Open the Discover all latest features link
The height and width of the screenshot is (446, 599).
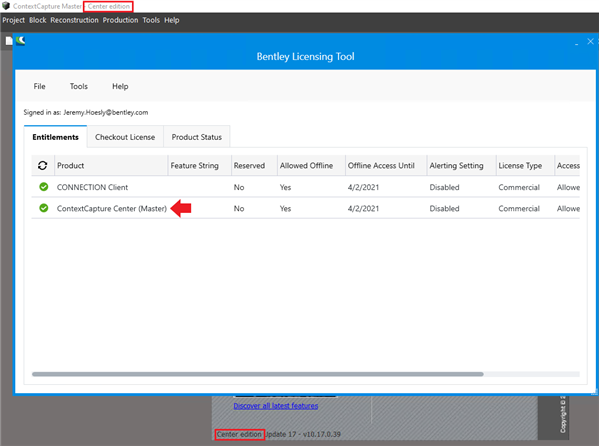tap(275, 406)
